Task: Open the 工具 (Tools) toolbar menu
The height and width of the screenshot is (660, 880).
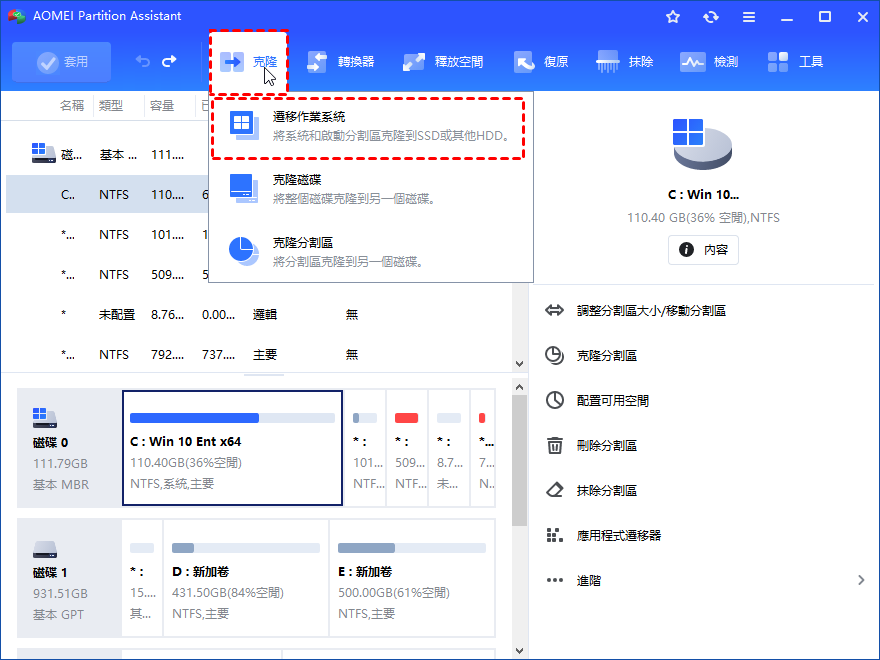Action: pos(795,62)
